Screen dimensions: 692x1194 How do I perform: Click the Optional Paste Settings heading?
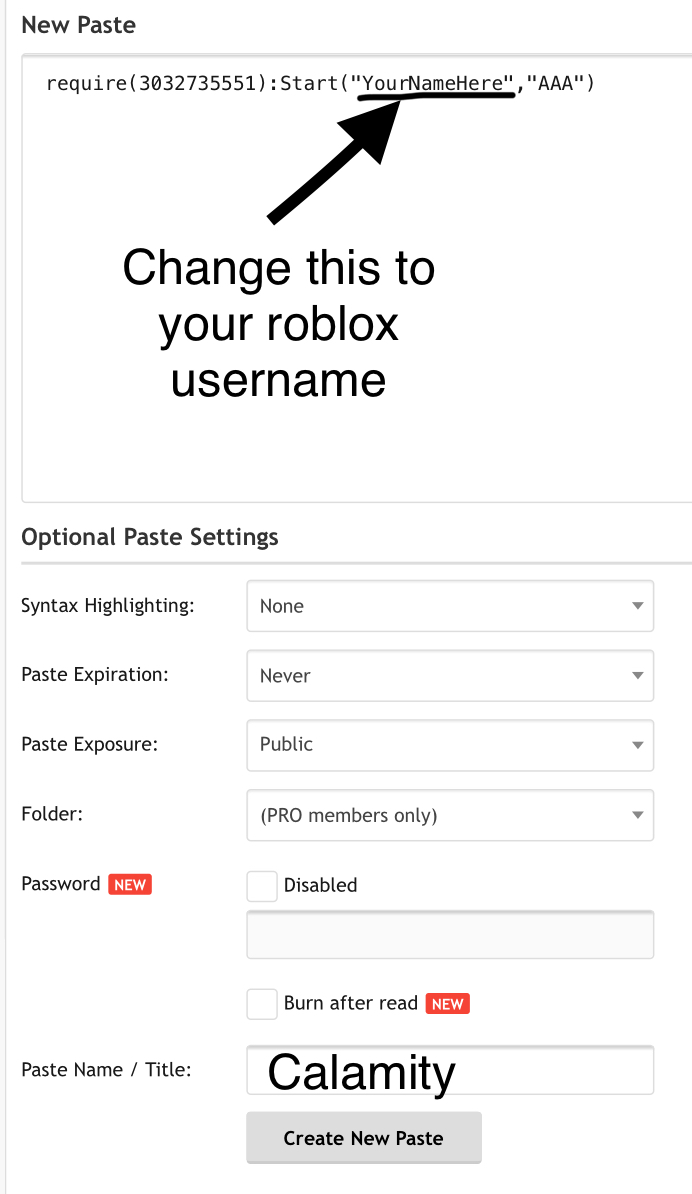tap(150, 537)
